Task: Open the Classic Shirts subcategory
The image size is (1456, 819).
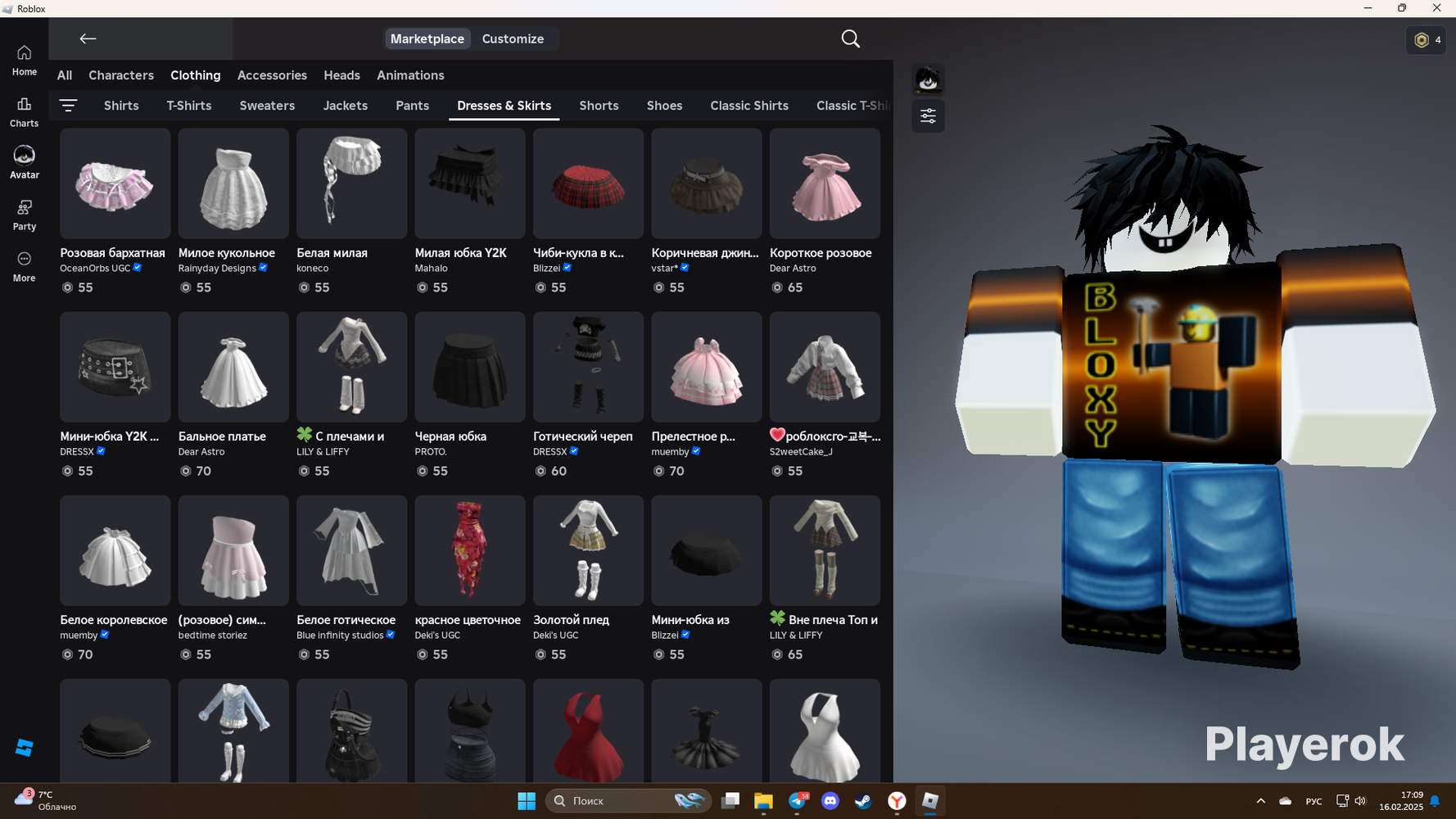Action: (749, 106)
